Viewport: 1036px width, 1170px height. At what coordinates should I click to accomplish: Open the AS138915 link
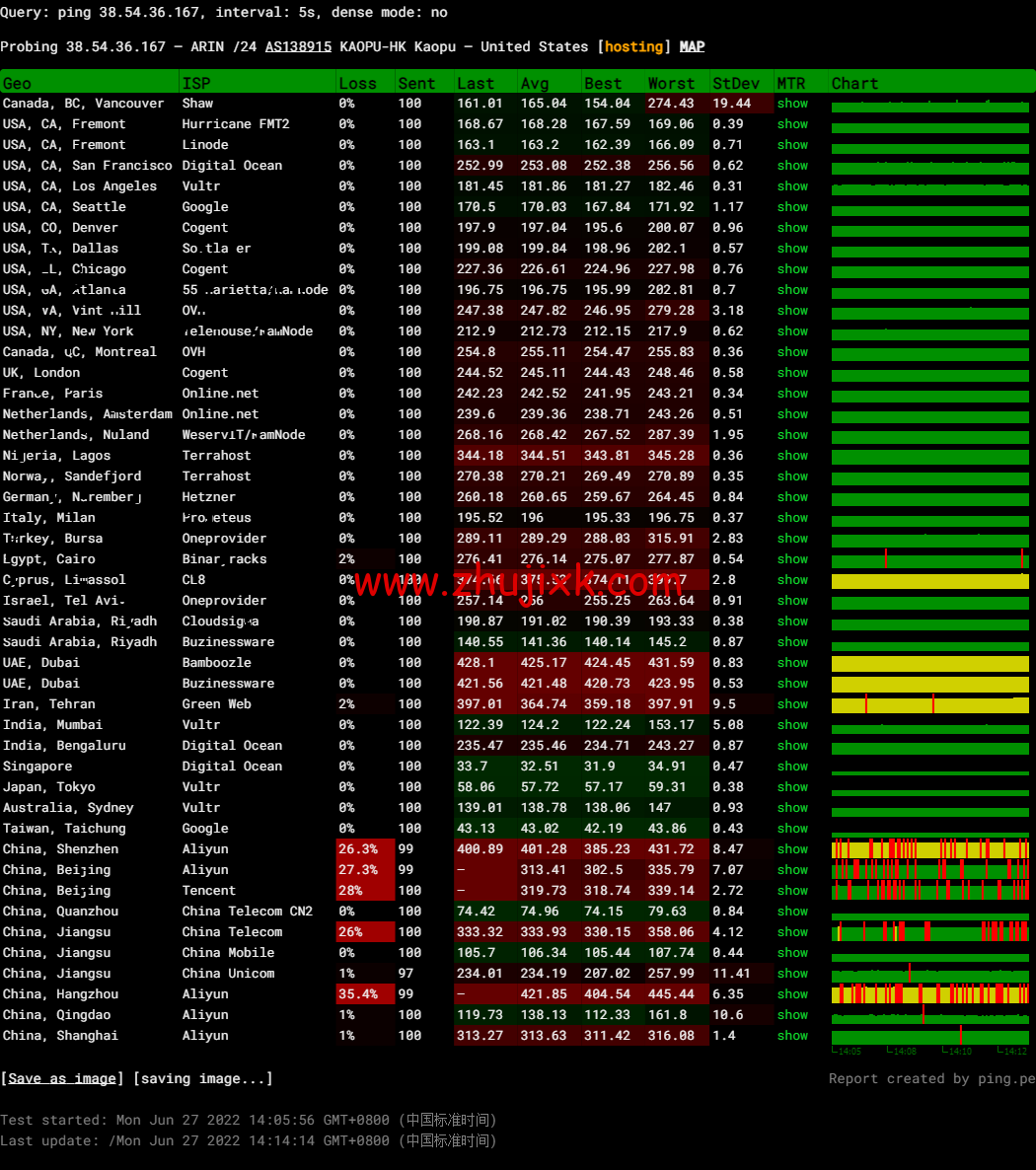pyautogui.click(x=298, y=47)
